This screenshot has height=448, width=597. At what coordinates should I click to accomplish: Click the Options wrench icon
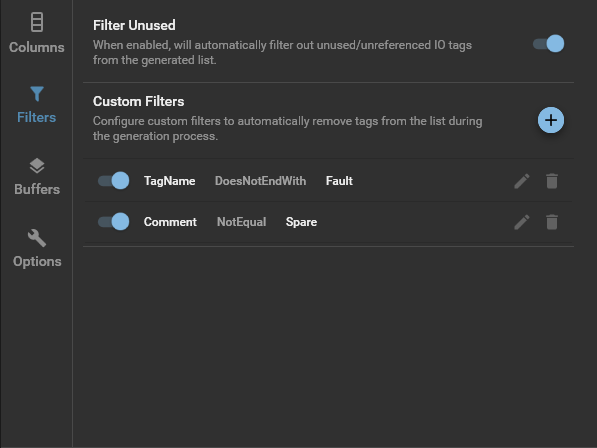click(37, 238)
